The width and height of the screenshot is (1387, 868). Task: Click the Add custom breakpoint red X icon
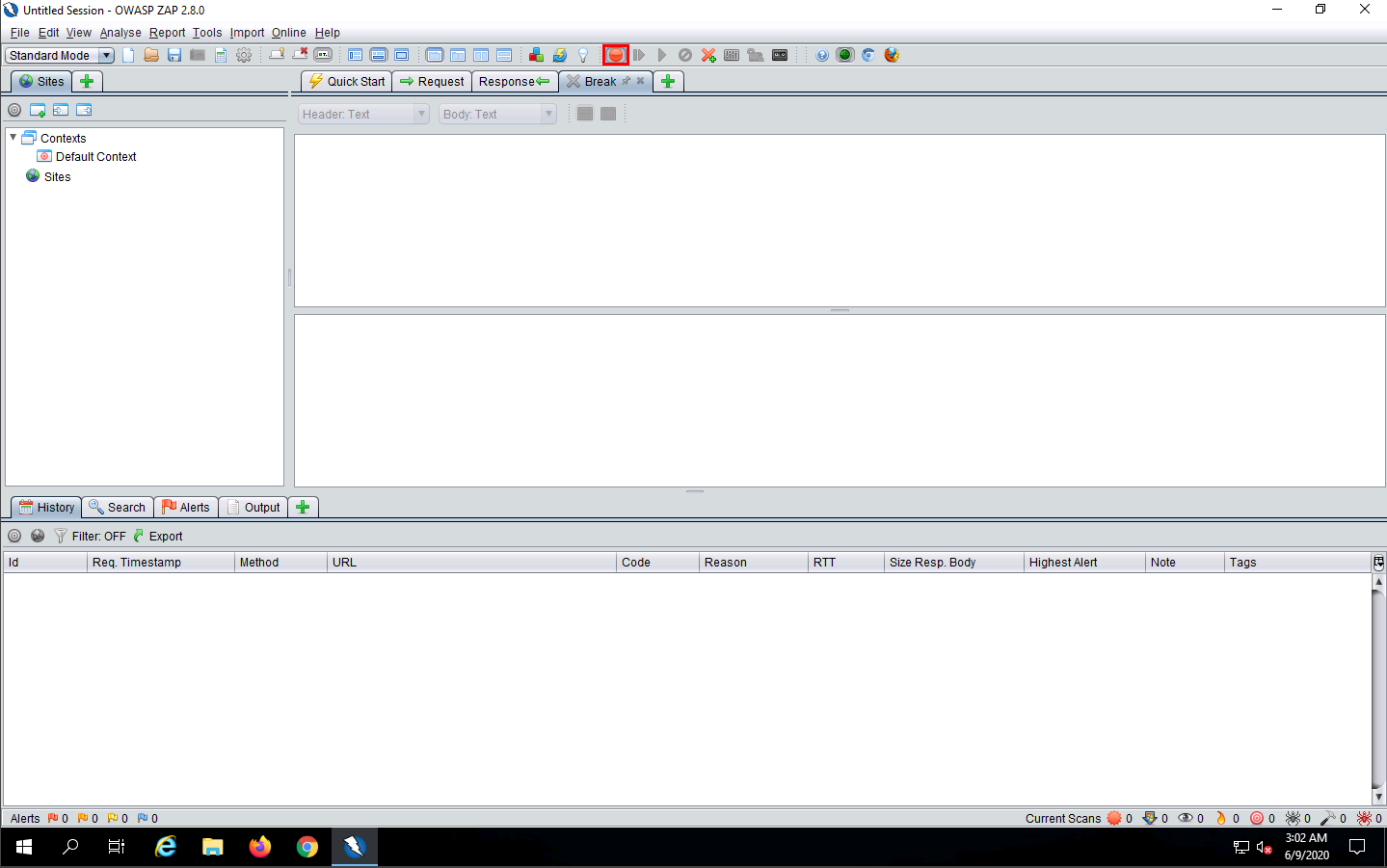(708, 55)
